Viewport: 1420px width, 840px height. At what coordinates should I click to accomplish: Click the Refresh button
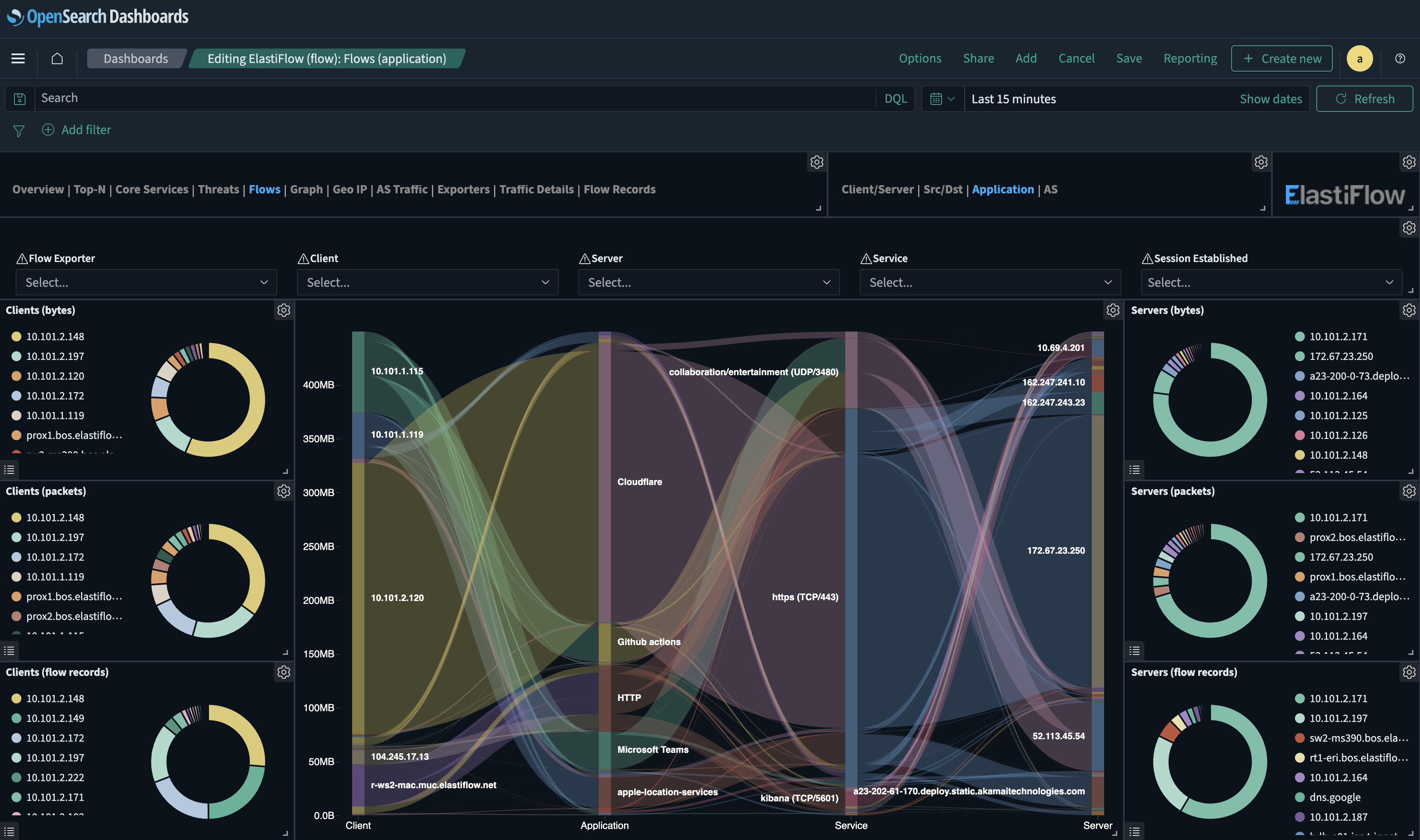pos(1364,98)
